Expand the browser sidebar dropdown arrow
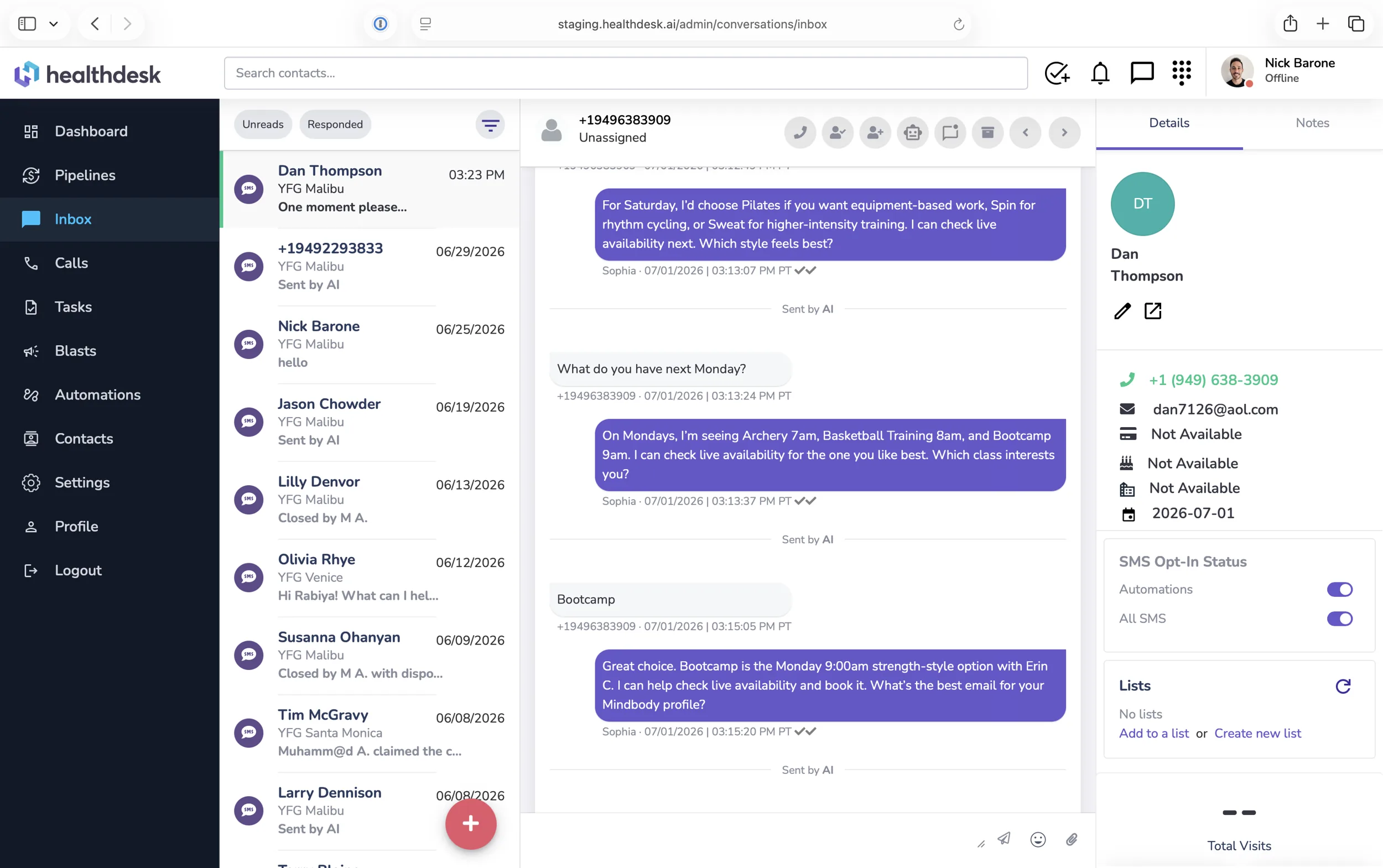 click(x=54, y=24)
